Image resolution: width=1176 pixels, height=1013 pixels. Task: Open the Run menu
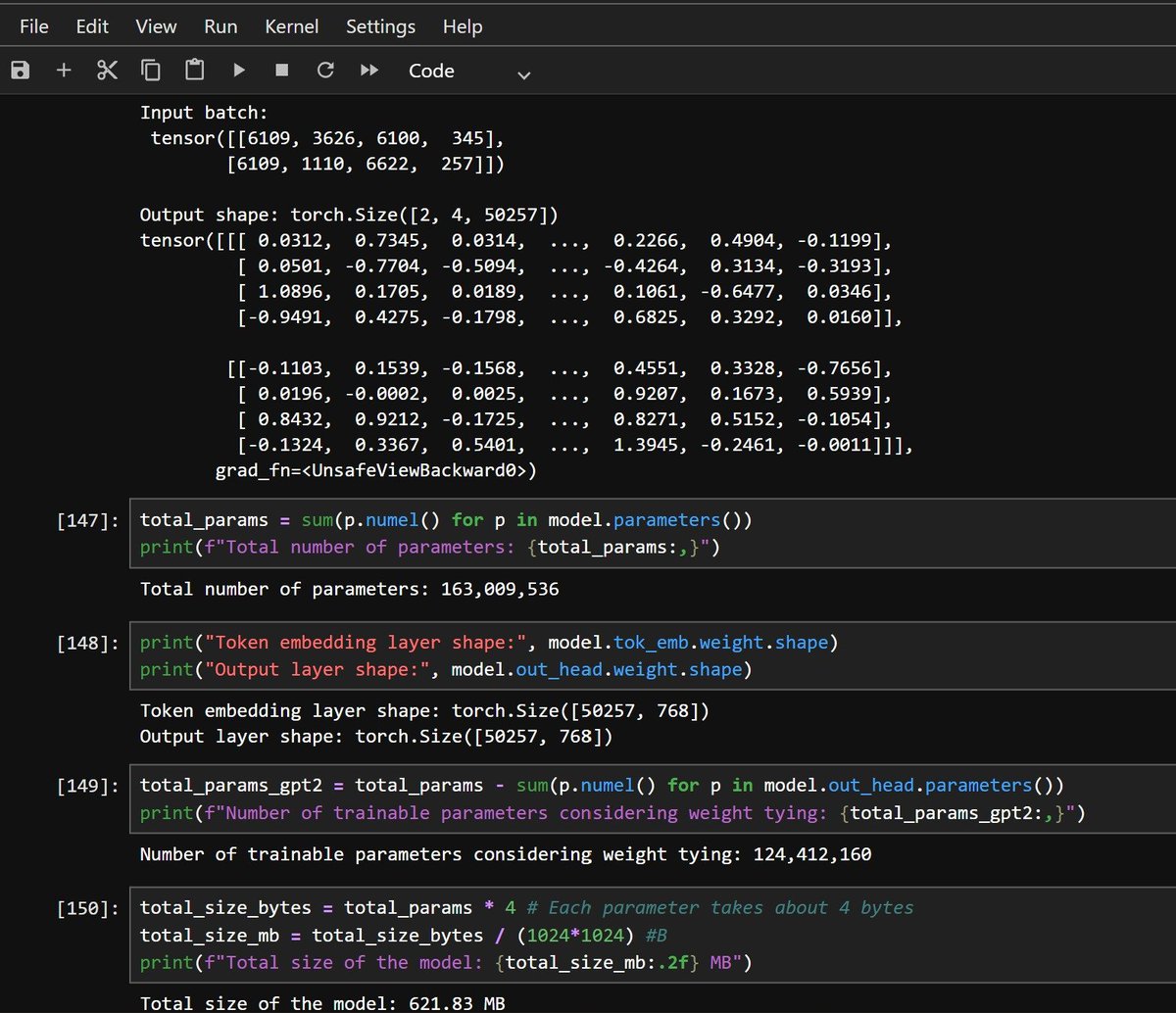click(220, 26)
